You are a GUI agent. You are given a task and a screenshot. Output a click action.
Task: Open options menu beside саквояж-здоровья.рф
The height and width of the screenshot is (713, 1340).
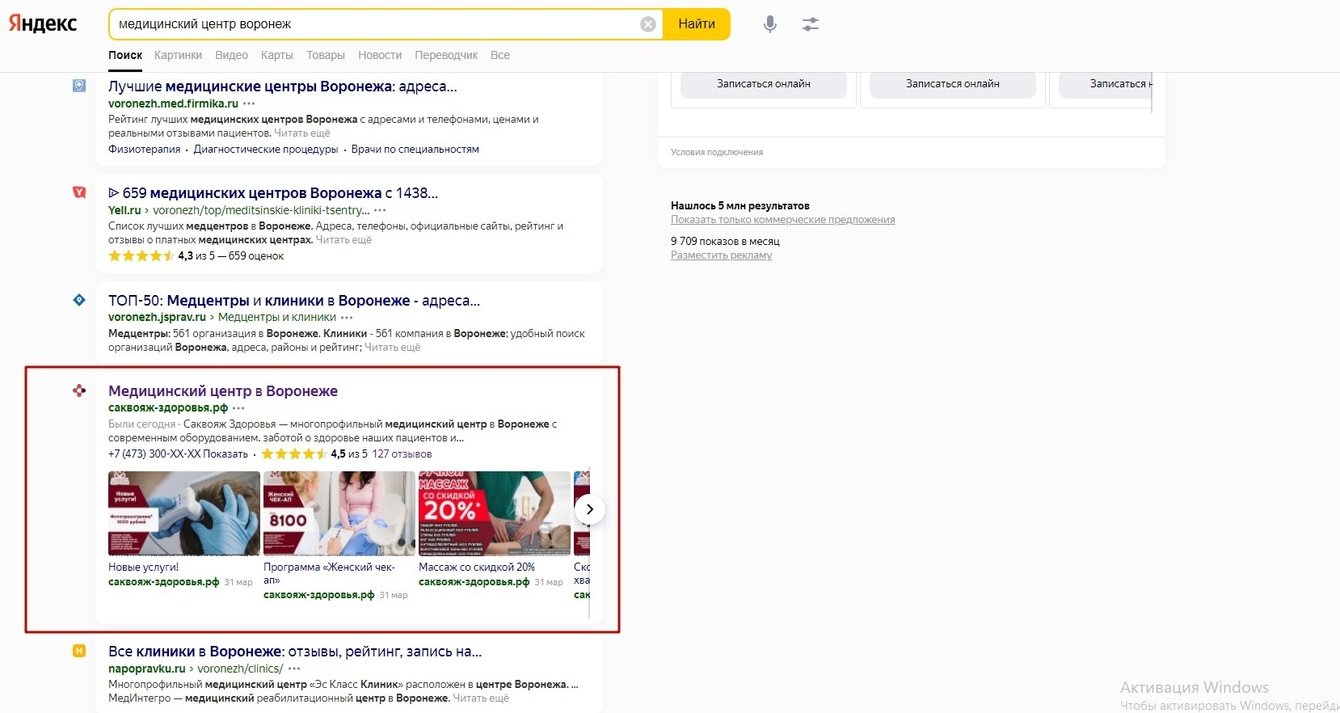pyautogui.click(x=238, y=408)
